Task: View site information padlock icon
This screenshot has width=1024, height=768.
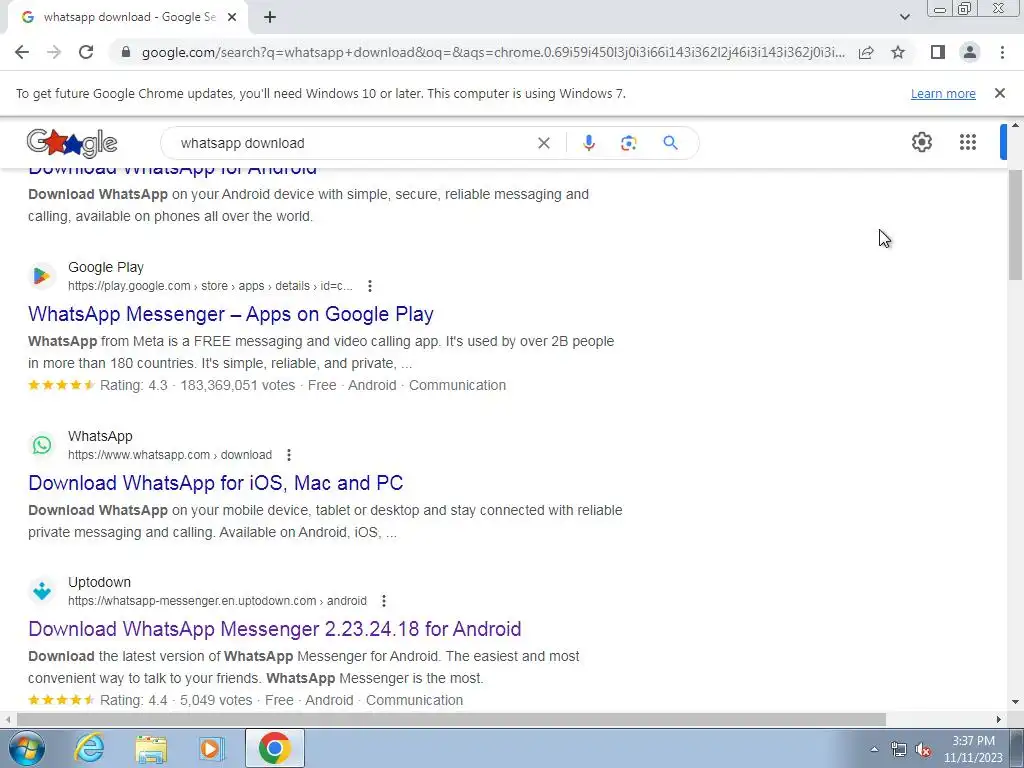Action: tap(126, 52)
